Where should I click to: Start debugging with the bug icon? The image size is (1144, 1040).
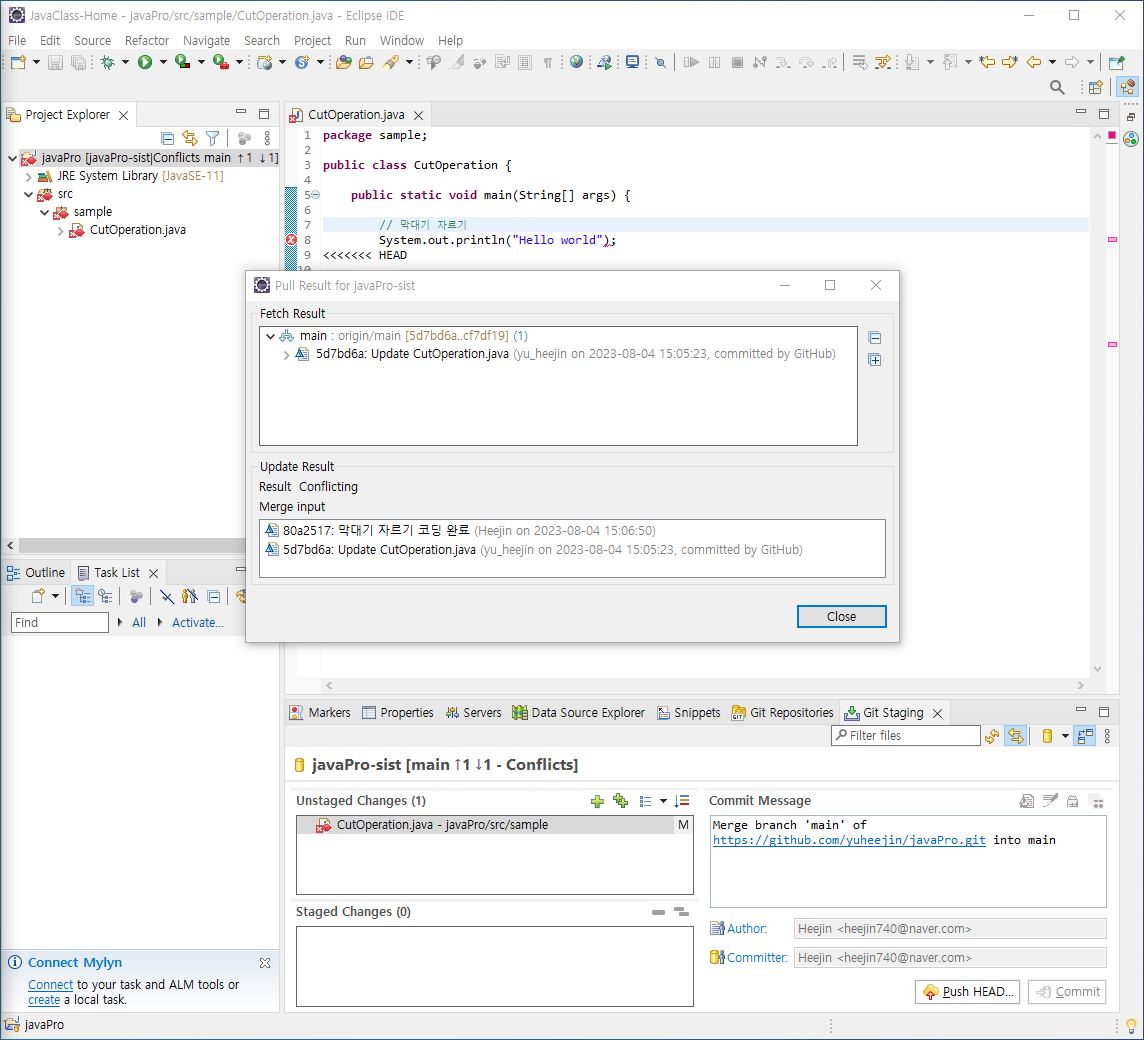coord(108,63)
